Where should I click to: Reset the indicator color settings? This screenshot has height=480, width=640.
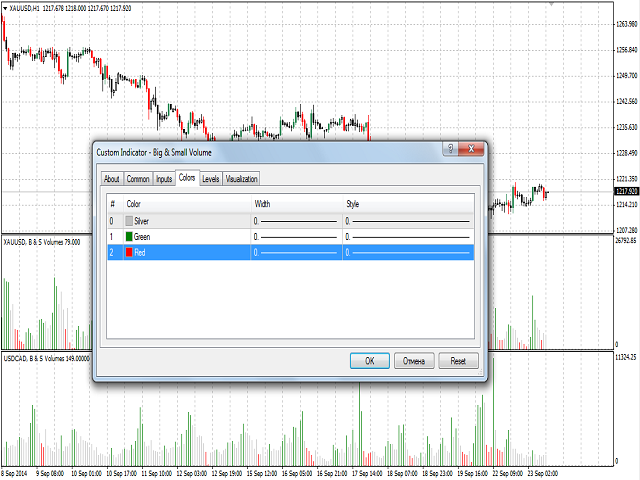click(x=458, y=361)
